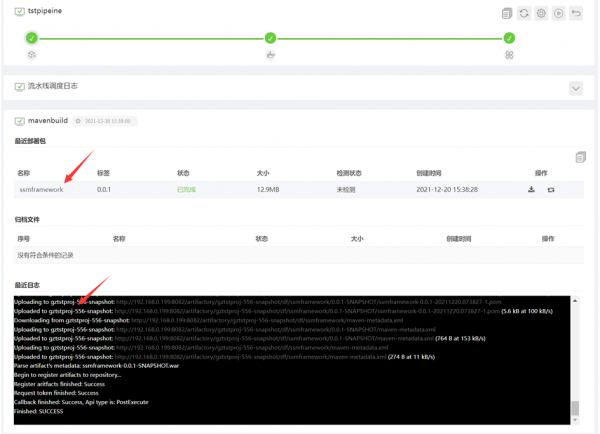This screenshot has width=600, height=434.
Task: Click the deploy icon under the middle stage
Action: (271, 55)
